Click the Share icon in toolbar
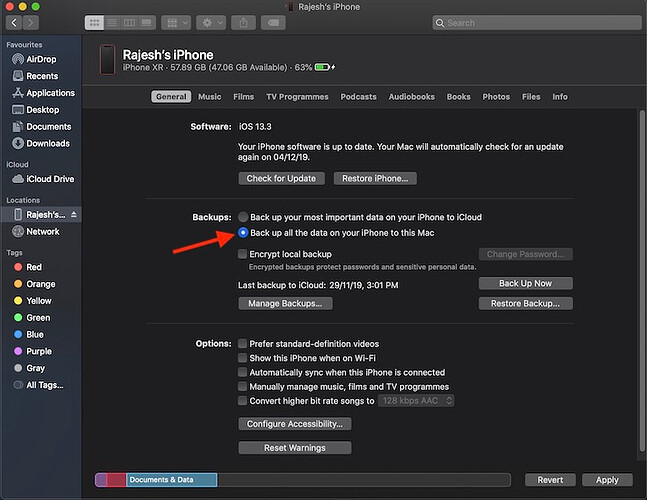Viewport: 647px width, 500px height. (x=242, y=22)
